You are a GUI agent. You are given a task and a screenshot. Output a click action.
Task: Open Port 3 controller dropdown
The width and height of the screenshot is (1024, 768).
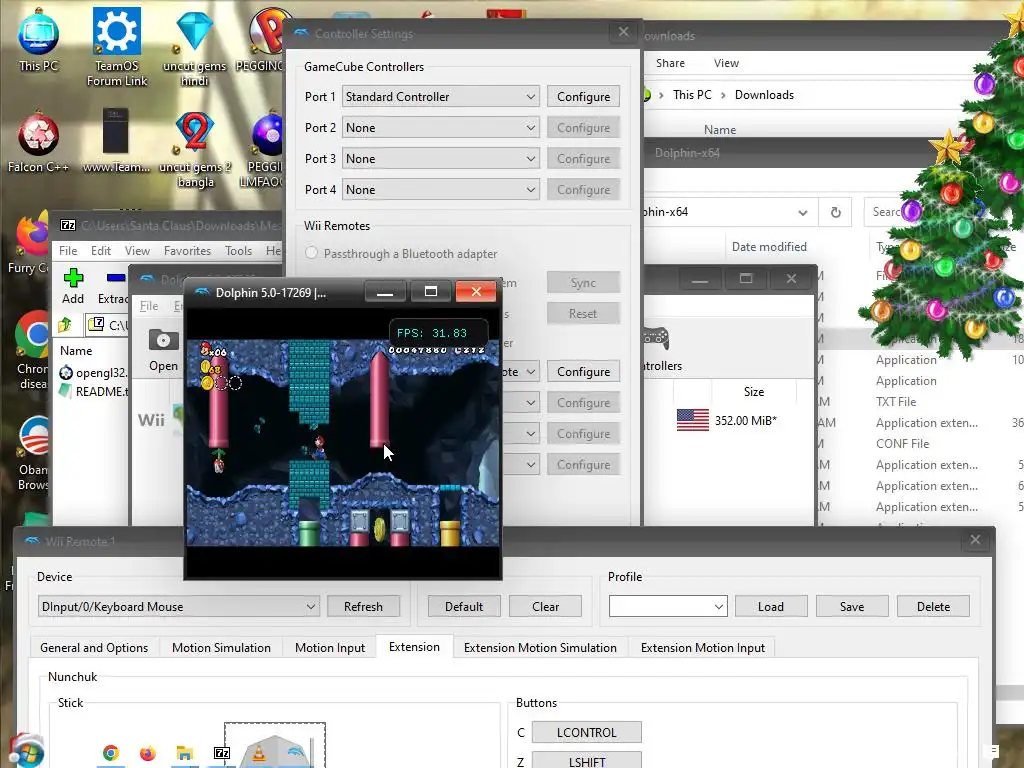tap(441, 159)
